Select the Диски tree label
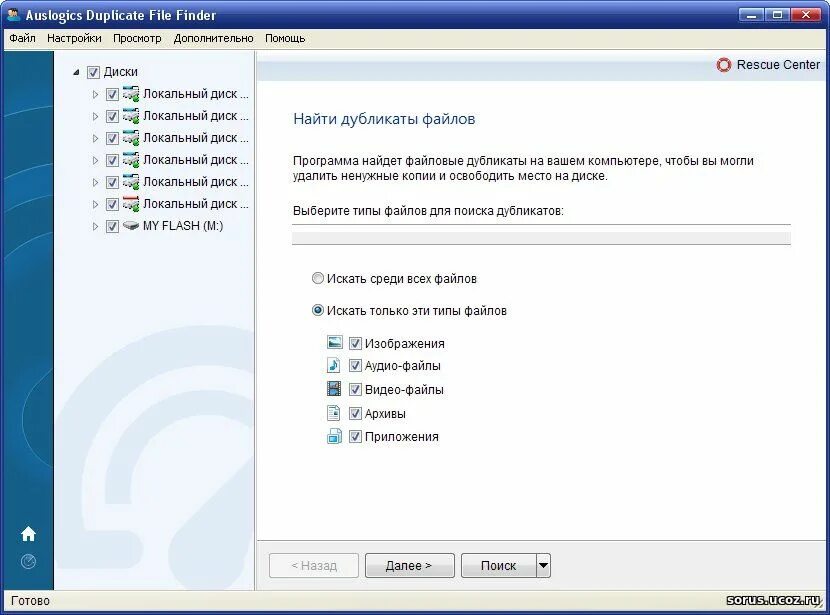Viewport: 830px width, 615px height. pos(121,71)
